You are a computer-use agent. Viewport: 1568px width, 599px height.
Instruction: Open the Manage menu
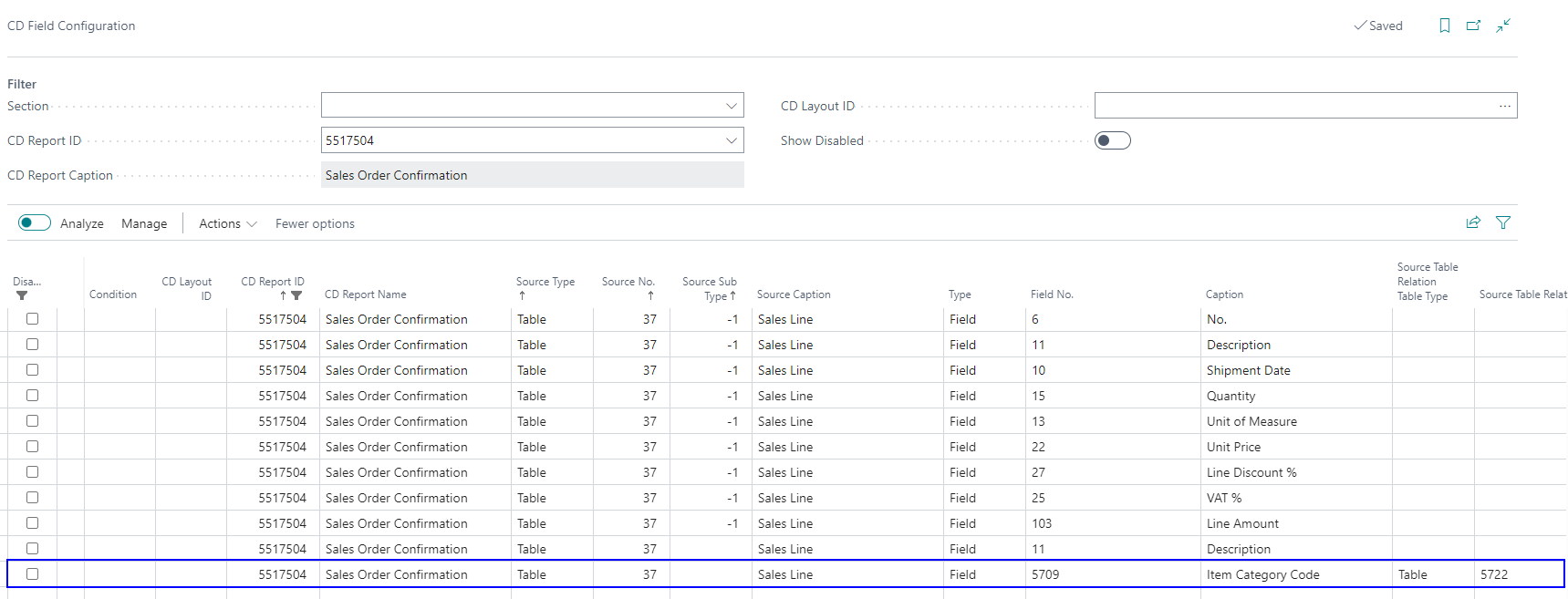point(144,223)
